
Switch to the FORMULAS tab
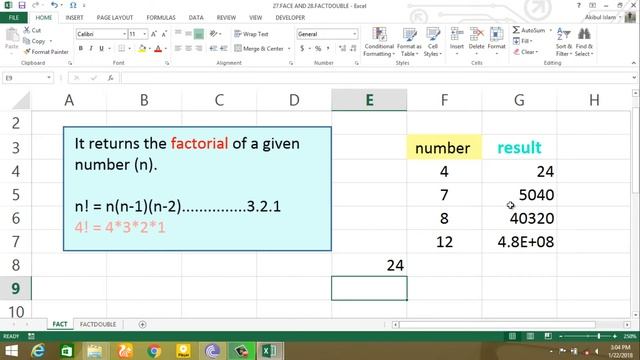coord(161,18)
